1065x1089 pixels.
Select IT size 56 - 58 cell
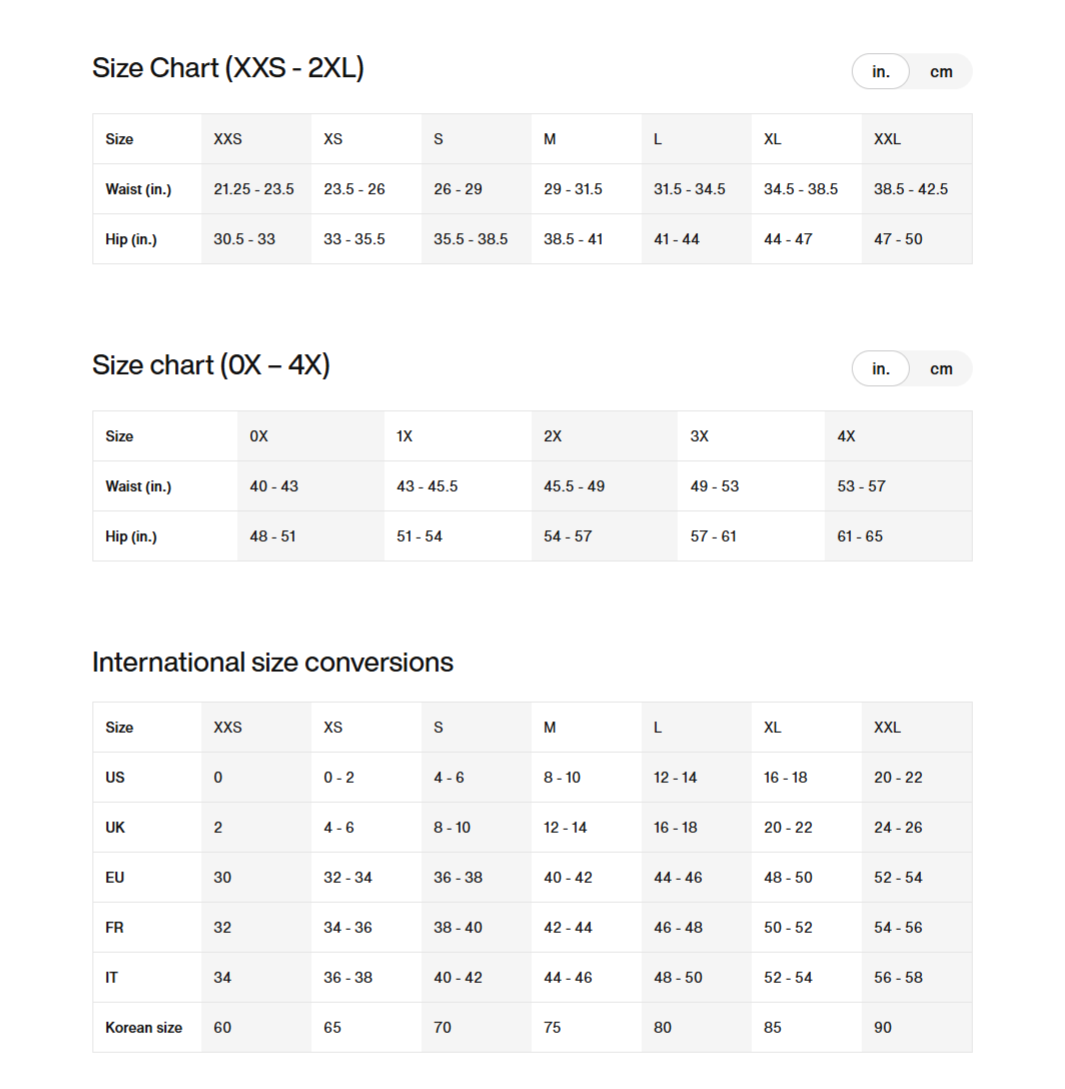pos(898,977)
